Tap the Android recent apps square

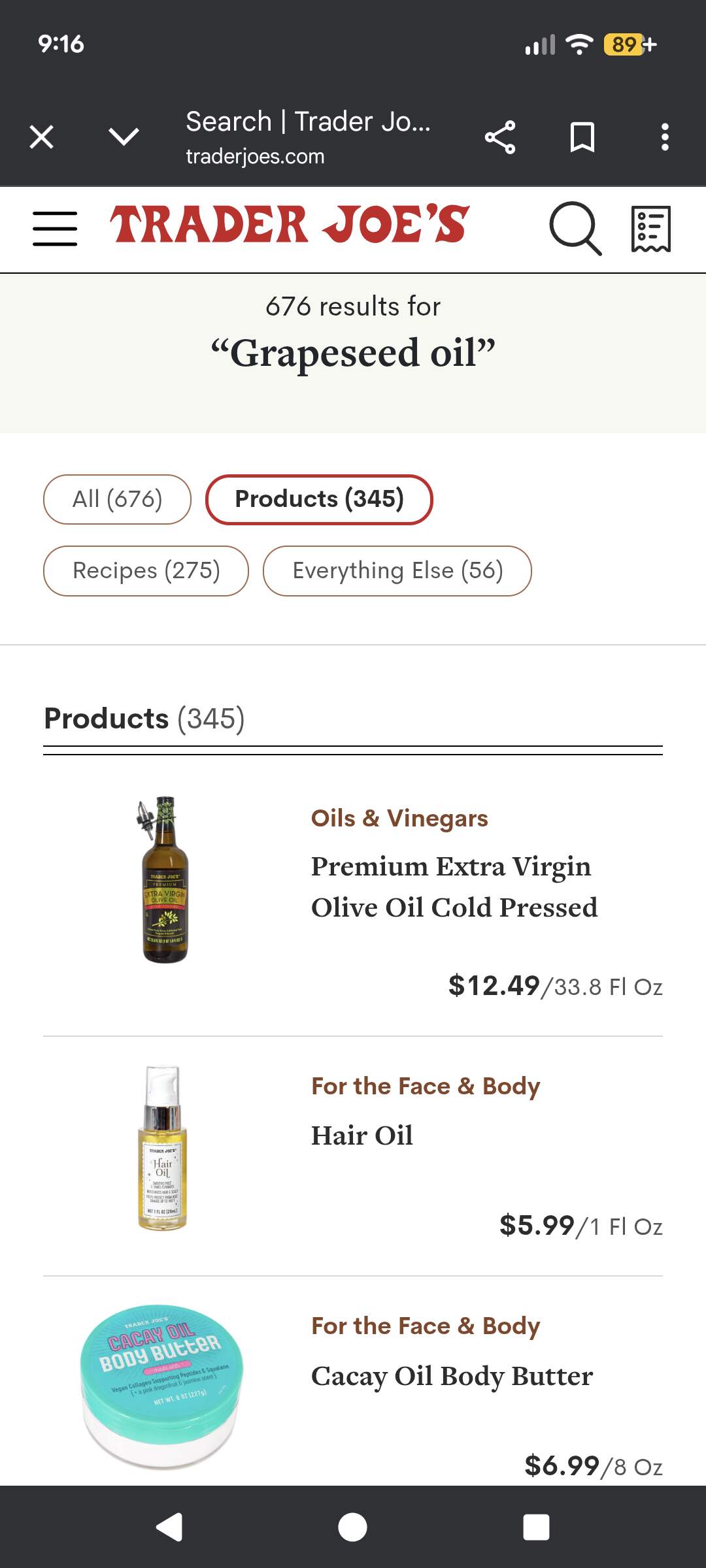pyautogui.click(x=536, y=1527)
